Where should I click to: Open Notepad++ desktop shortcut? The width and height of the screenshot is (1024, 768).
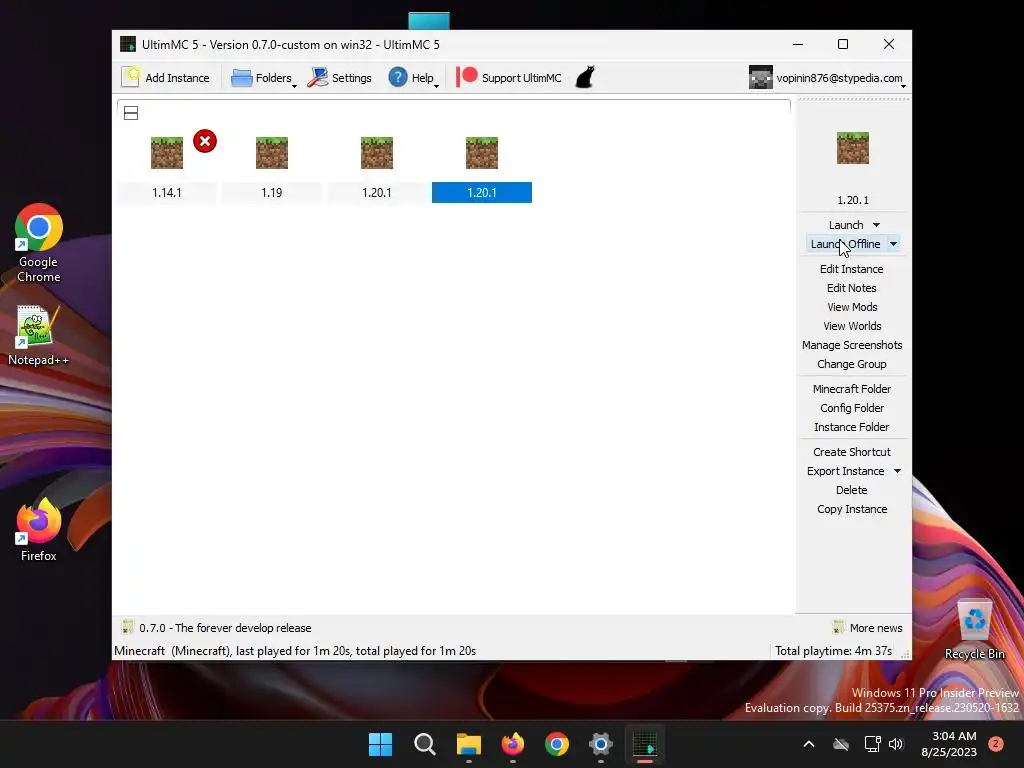[38, 335]
